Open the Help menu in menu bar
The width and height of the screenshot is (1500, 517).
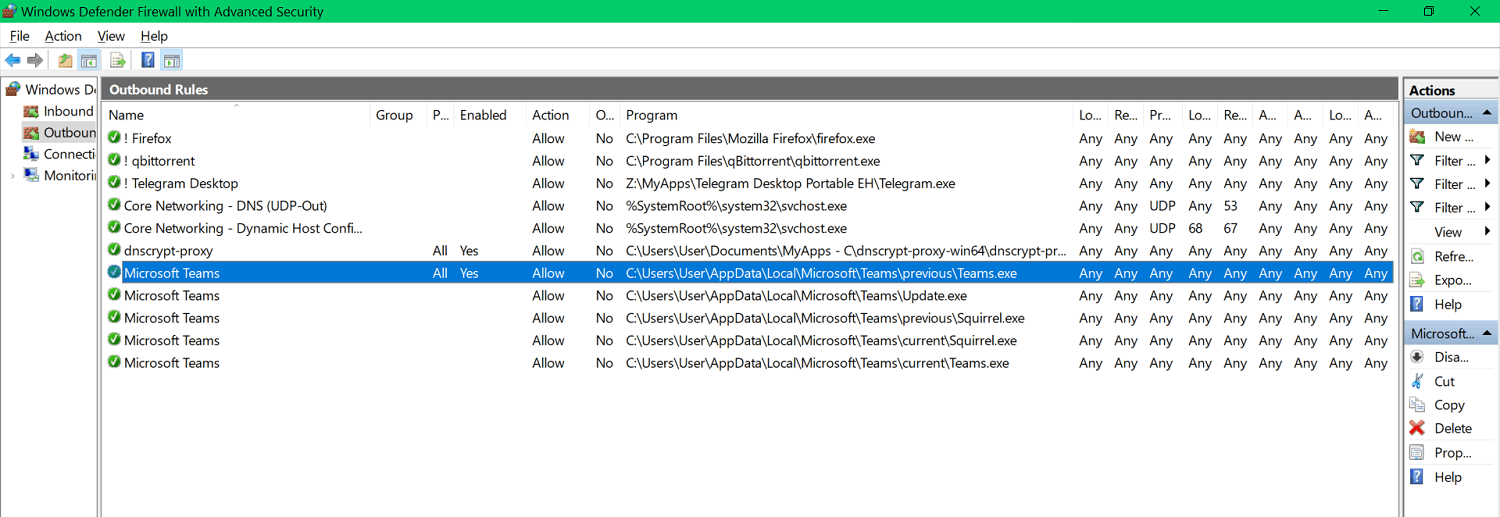[154, 36]
